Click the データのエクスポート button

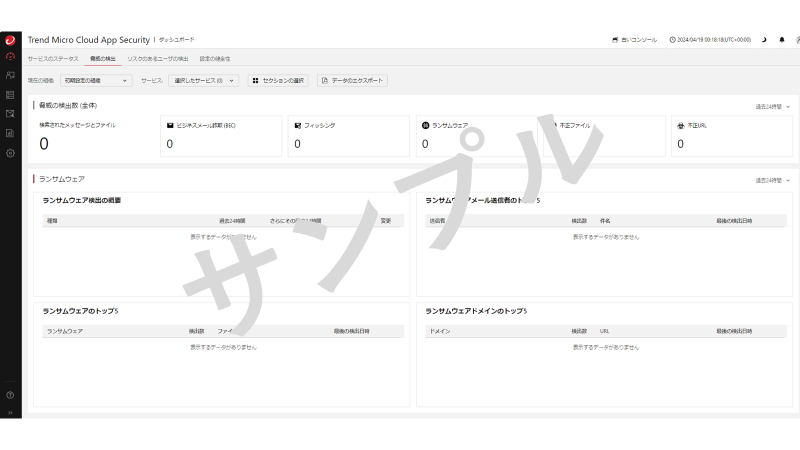(x=352, y=80)
